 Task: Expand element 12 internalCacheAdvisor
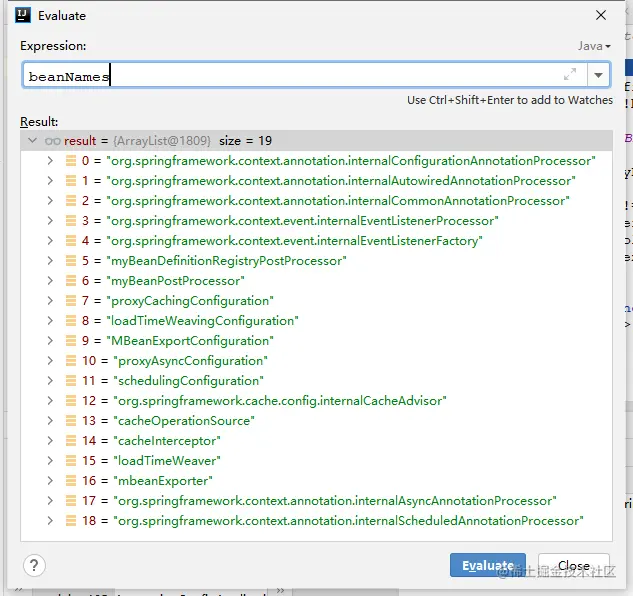click(50, 401)
